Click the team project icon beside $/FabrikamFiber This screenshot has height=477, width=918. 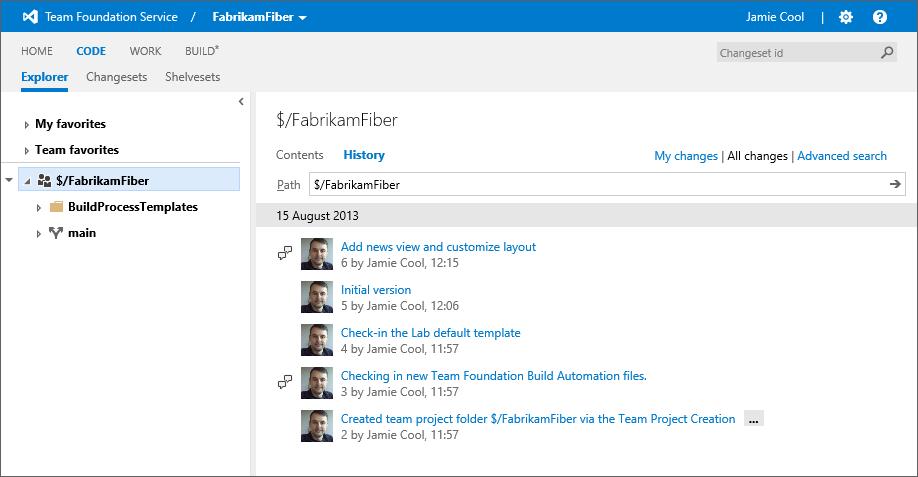click(44, 180)
